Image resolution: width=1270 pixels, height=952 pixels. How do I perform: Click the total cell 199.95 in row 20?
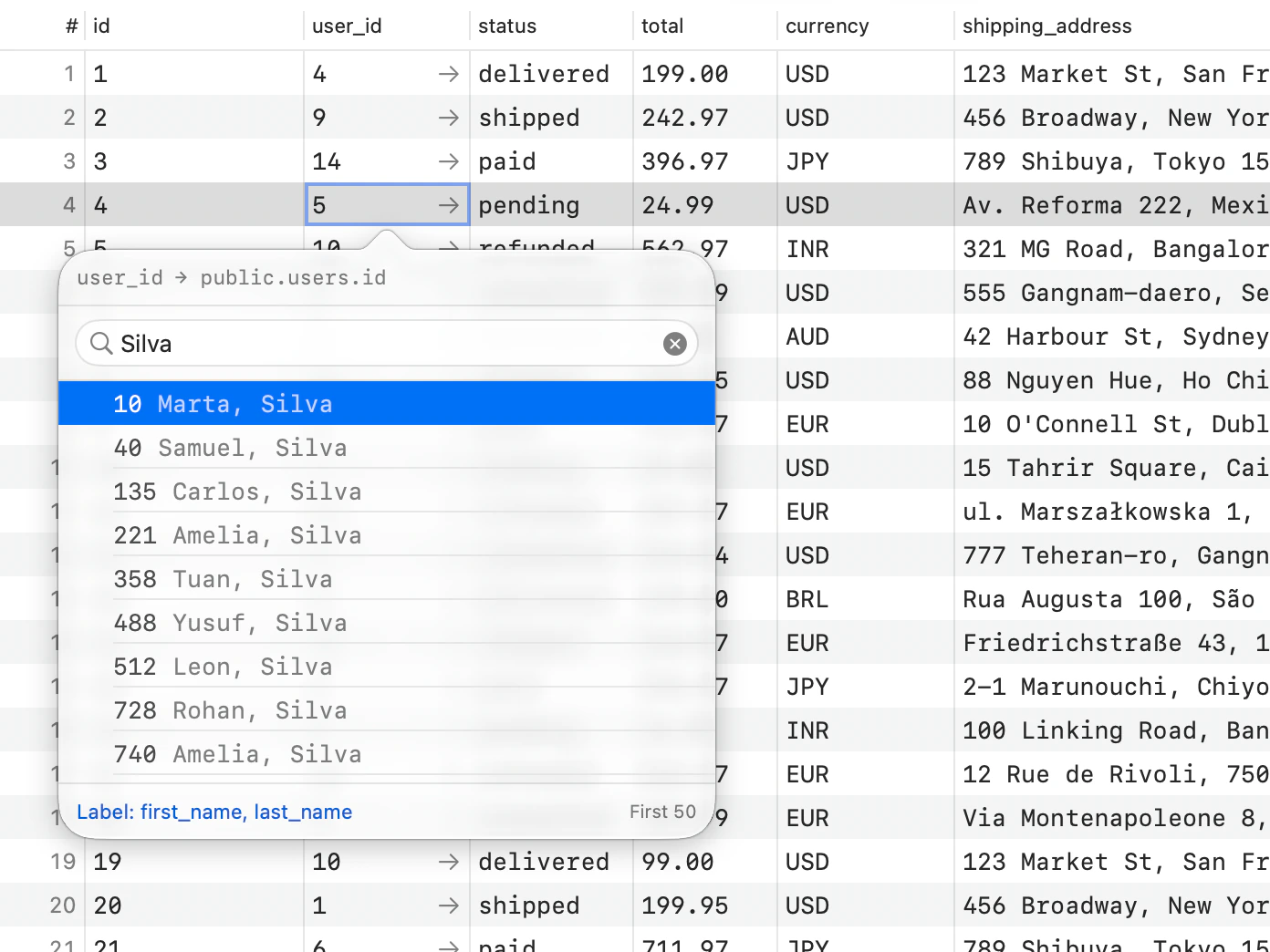click(x=705, y=905)
